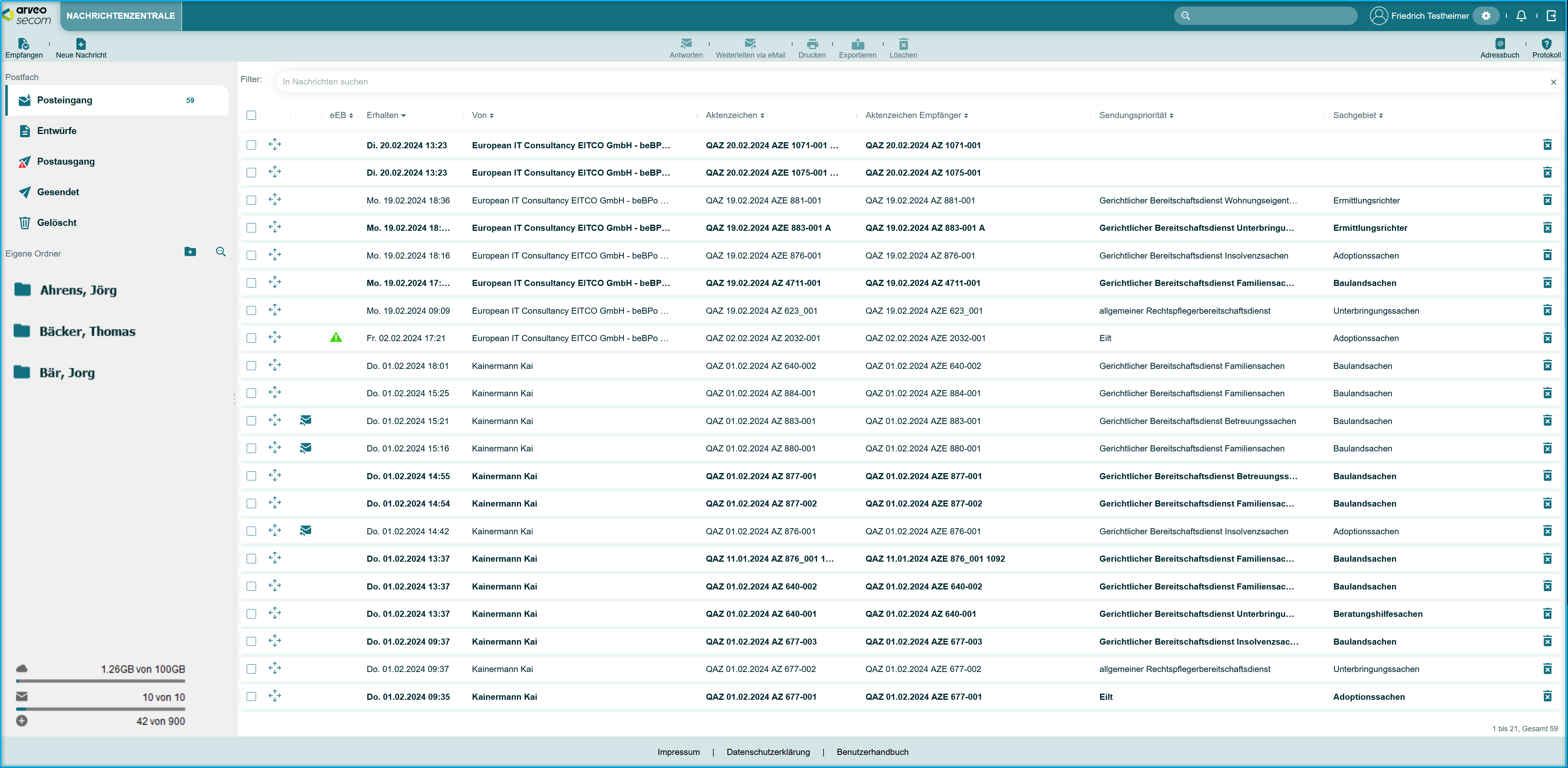The width and height of the screenshot is (1568, 768).
Task: Sort by the Von column
Action: tap(483, 115)
